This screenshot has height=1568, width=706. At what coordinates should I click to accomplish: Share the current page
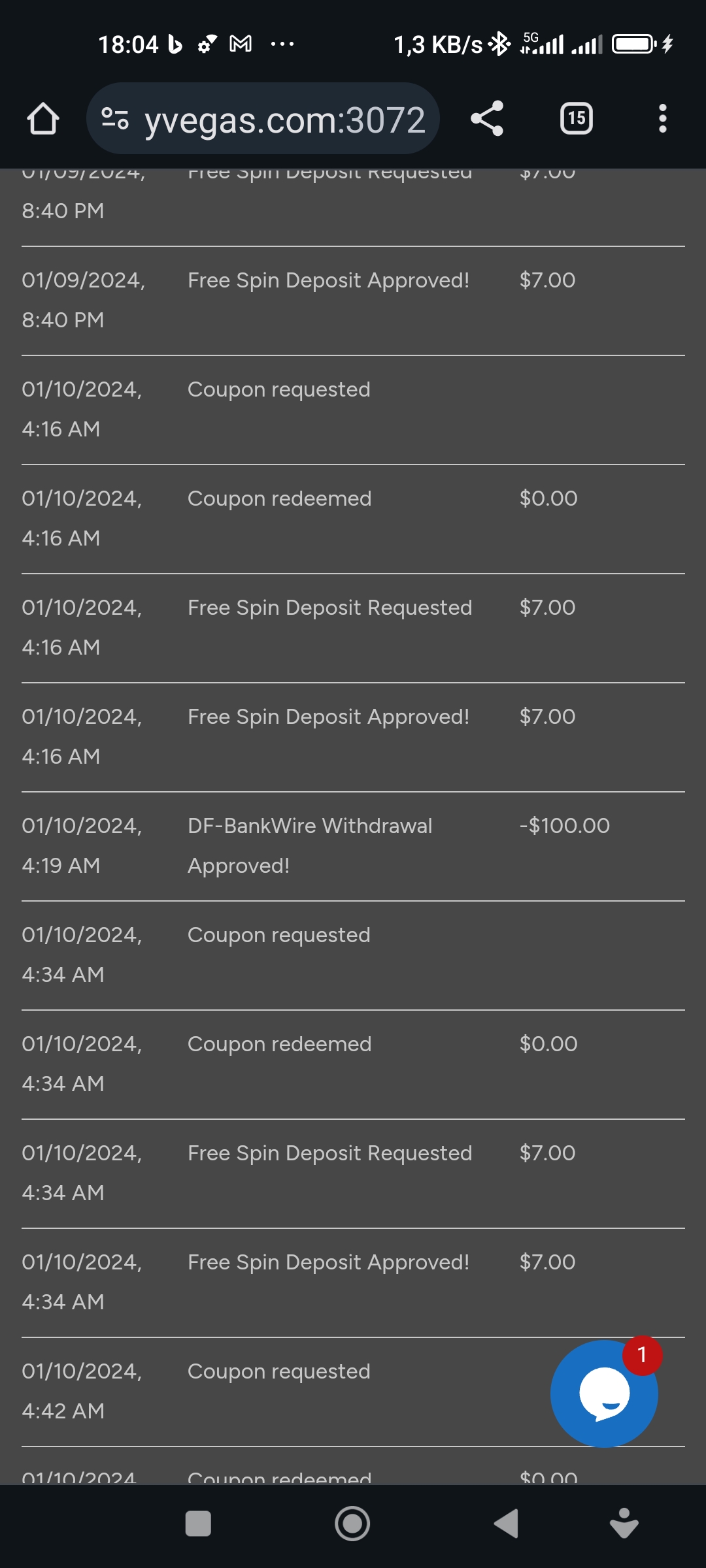[487, 119]
